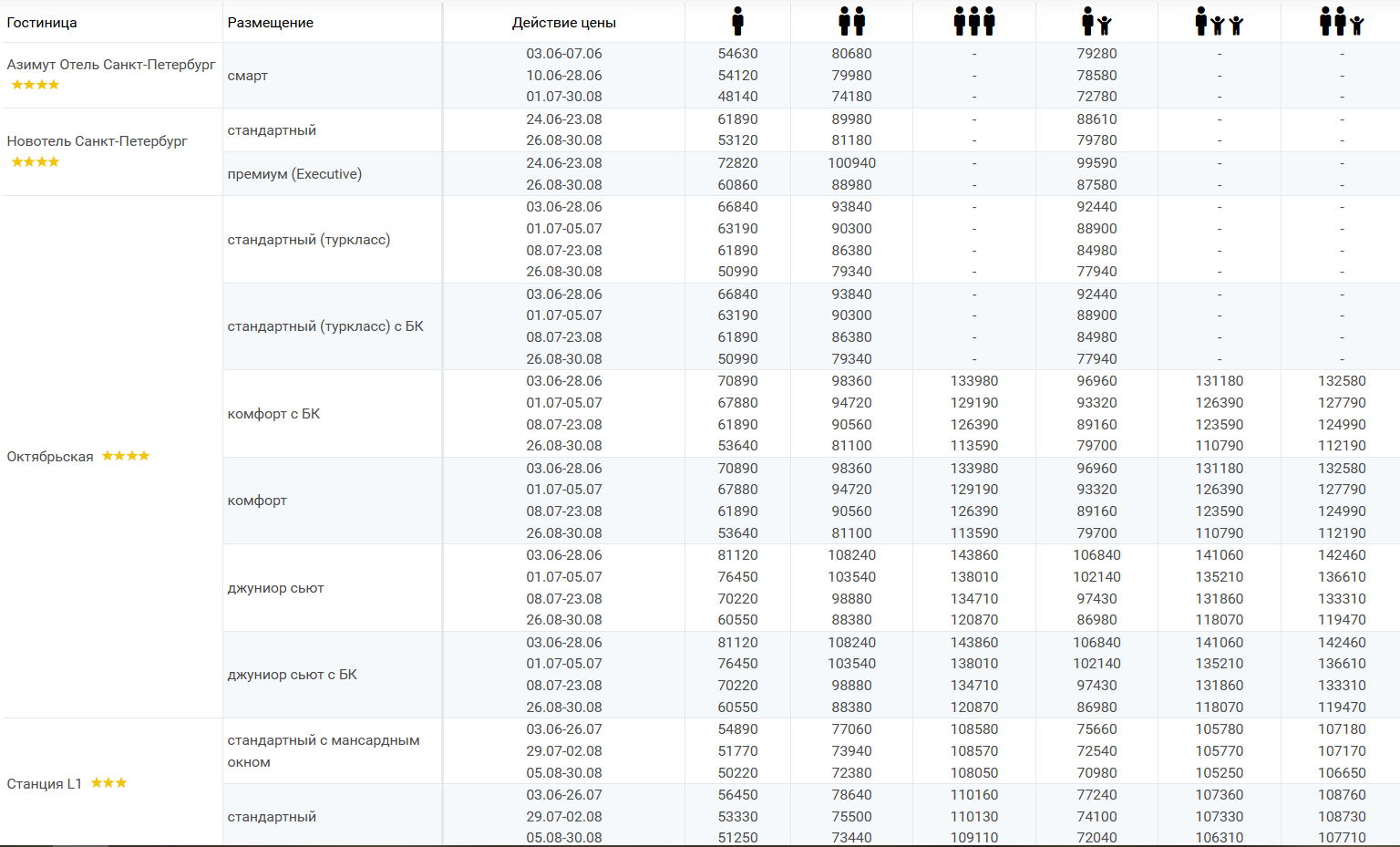The width and height of the screenshot is (1400, 847).
Task: Select the 'комфорт с БК' room type
Action: 273,414
